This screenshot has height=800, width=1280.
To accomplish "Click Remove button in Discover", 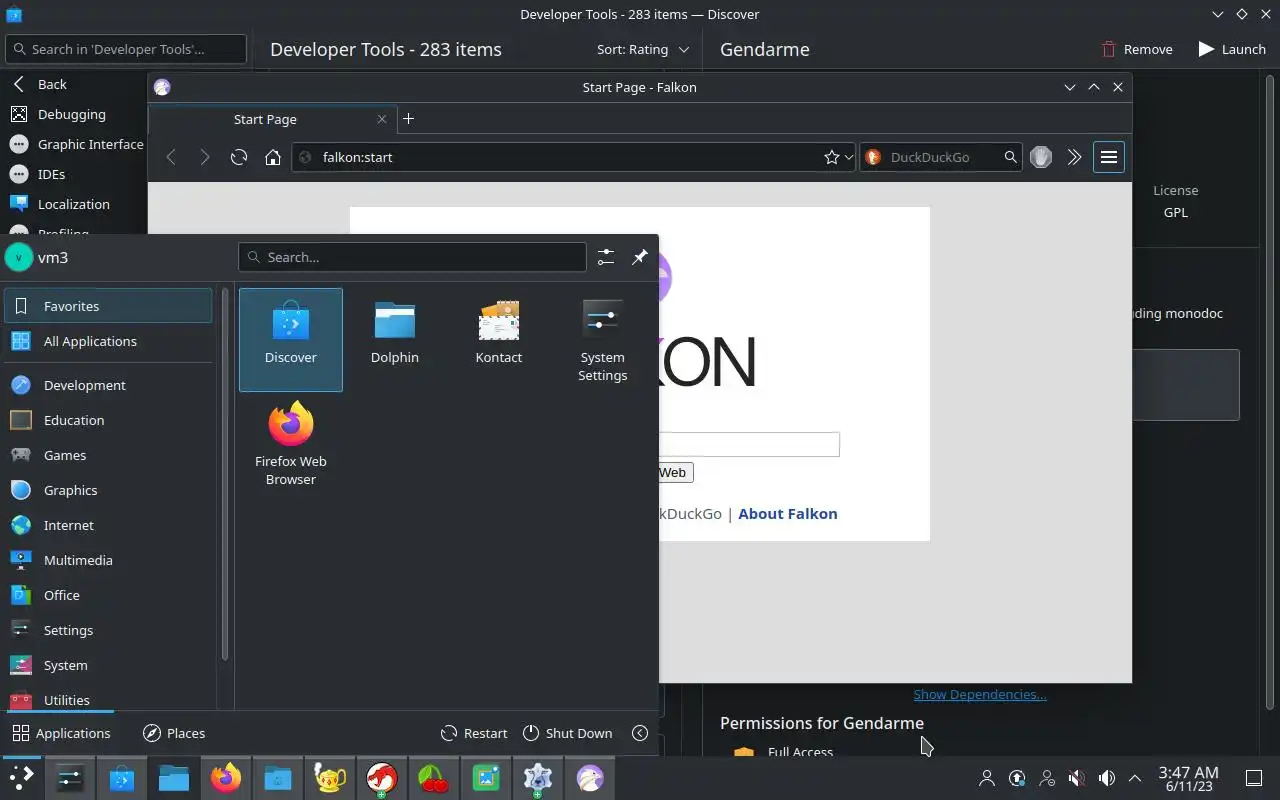I will [1137, 49].
